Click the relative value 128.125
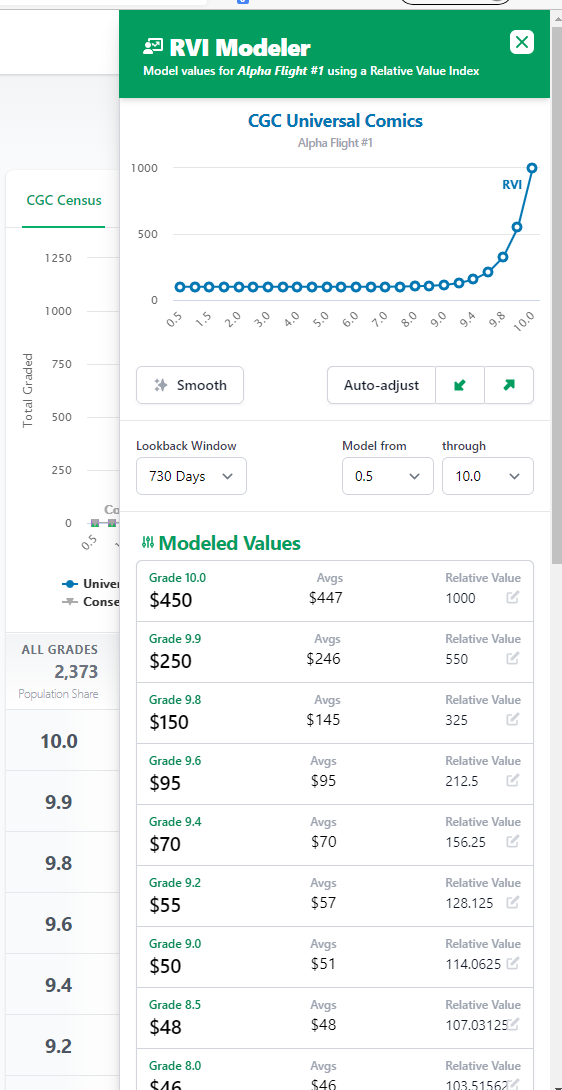This screenshot has height=1090, width=562. tap(469, 903)
